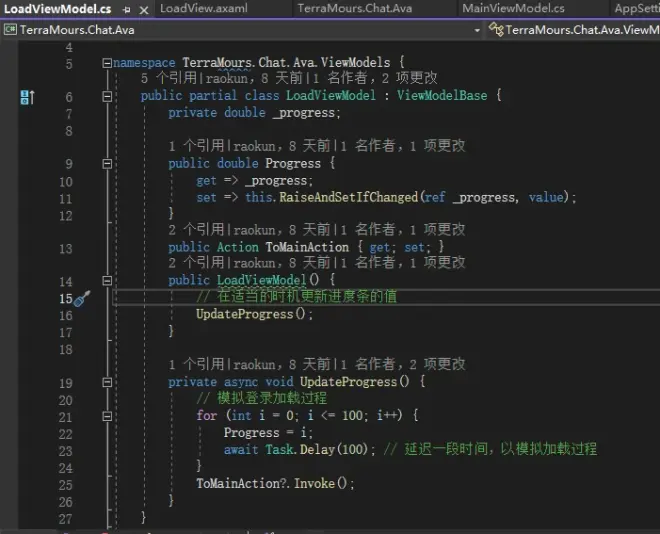Click the C# project icon in left navigation bar

coord(11,30)
